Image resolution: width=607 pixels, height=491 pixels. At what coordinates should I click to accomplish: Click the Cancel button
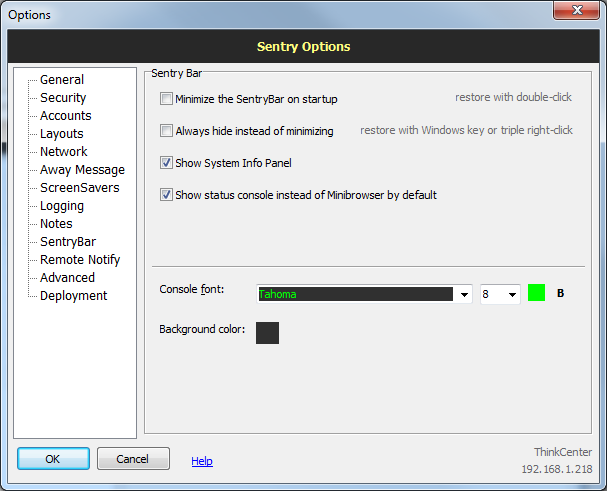[x=133, y=458]
